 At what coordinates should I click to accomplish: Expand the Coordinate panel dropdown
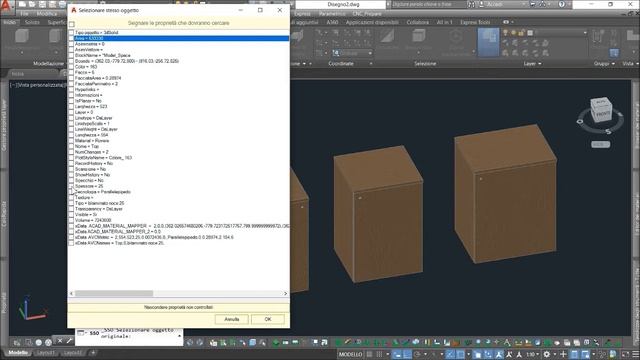point(371,64)
